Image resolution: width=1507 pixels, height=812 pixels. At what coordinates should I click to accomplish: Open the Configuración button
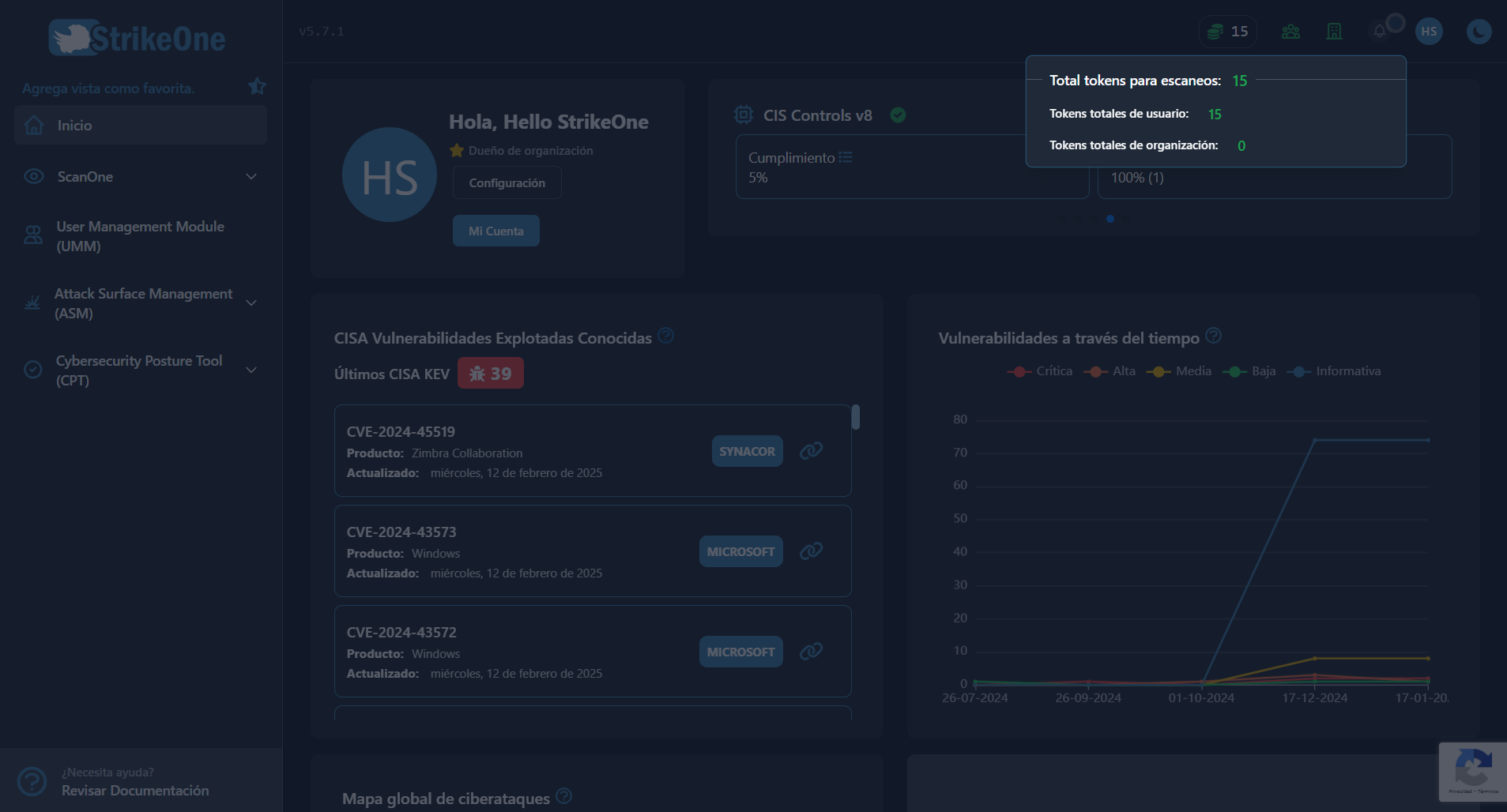(x=507, y=182)
